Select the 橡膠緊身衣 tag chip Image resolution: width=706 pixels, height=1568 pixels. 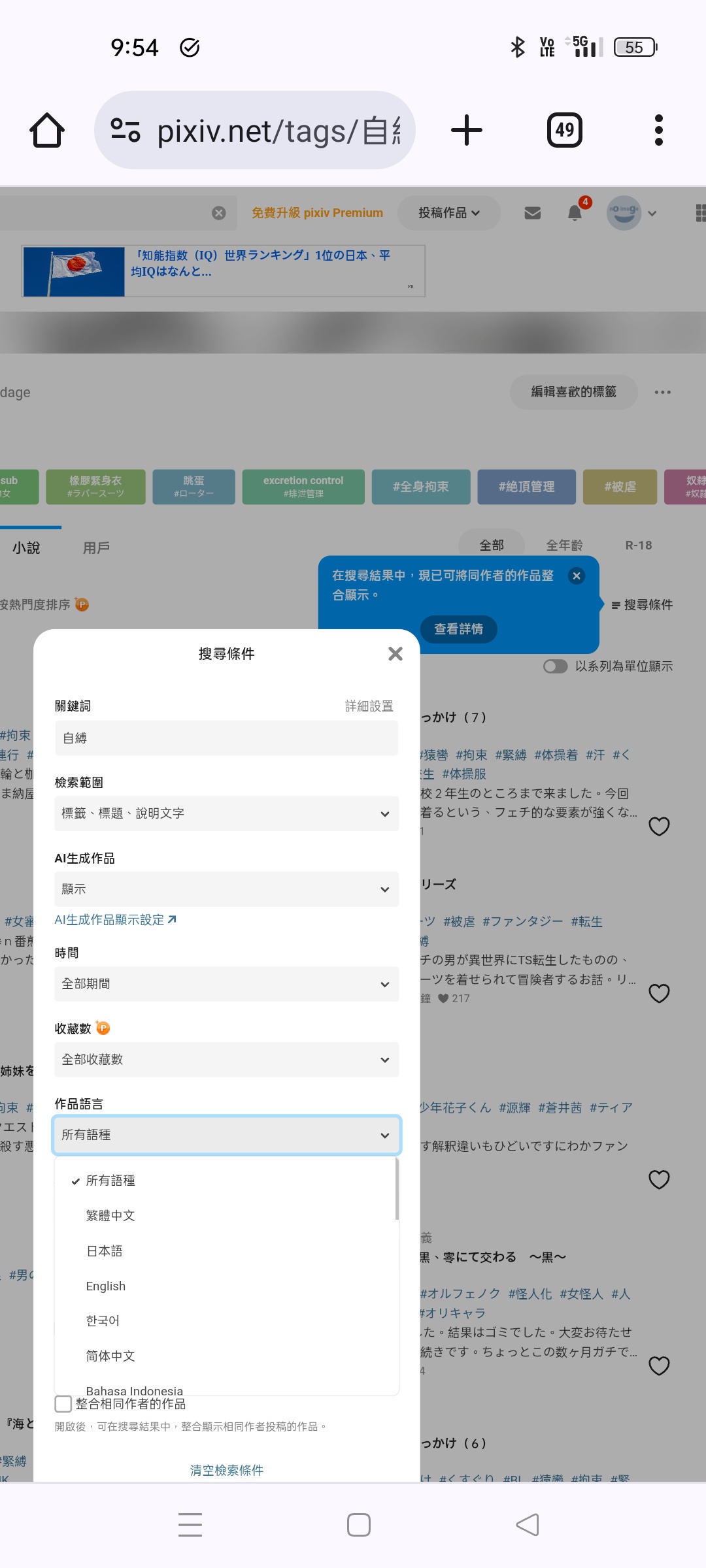[x=95, y=487]
